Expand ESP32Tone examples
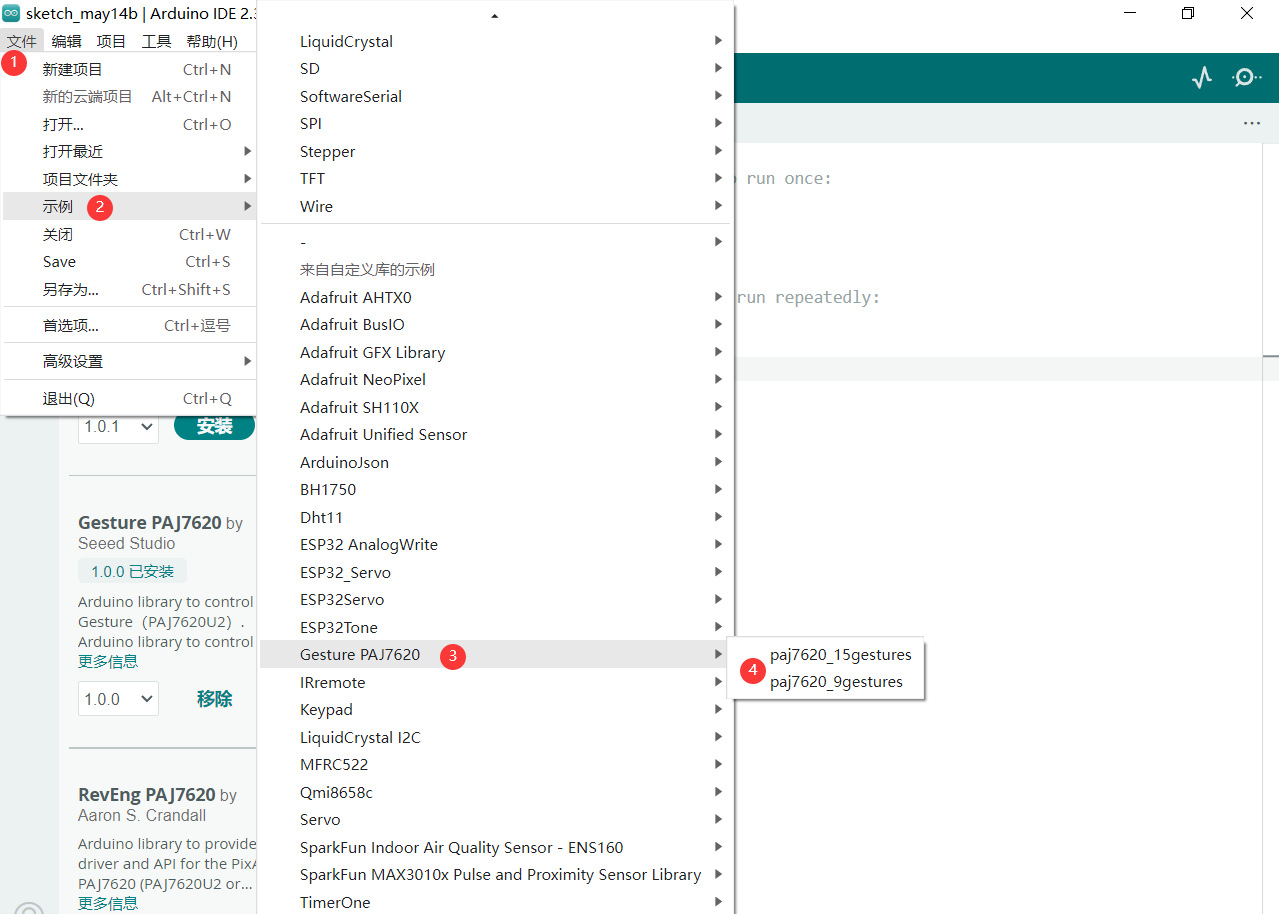1279x914 pixels. [x=496, y=627]
